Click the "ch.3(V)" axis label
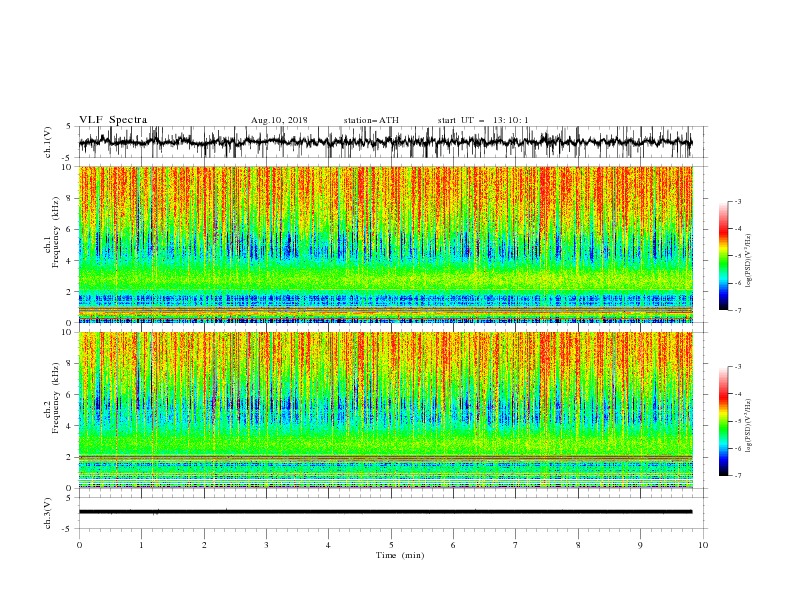792x612 pixels. click(48, 513)
